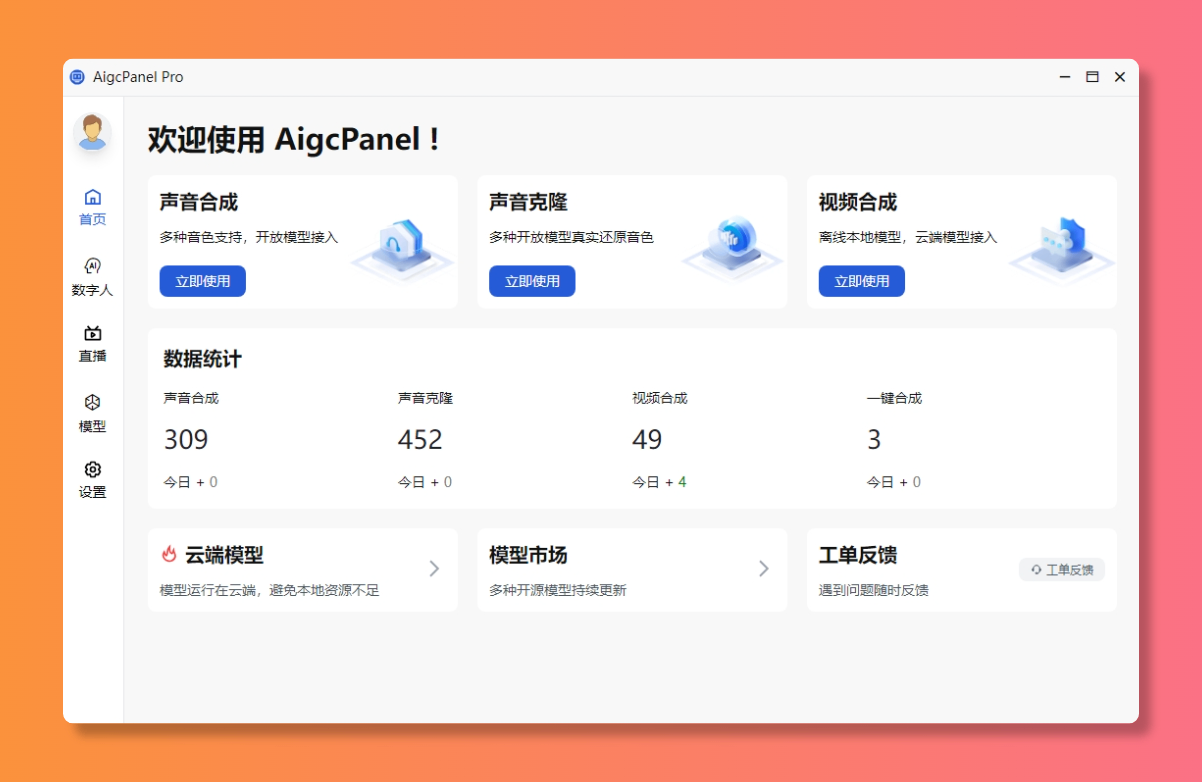Click the flame icon beside 云端模型

pyautogui.click(x=168, y=555)
